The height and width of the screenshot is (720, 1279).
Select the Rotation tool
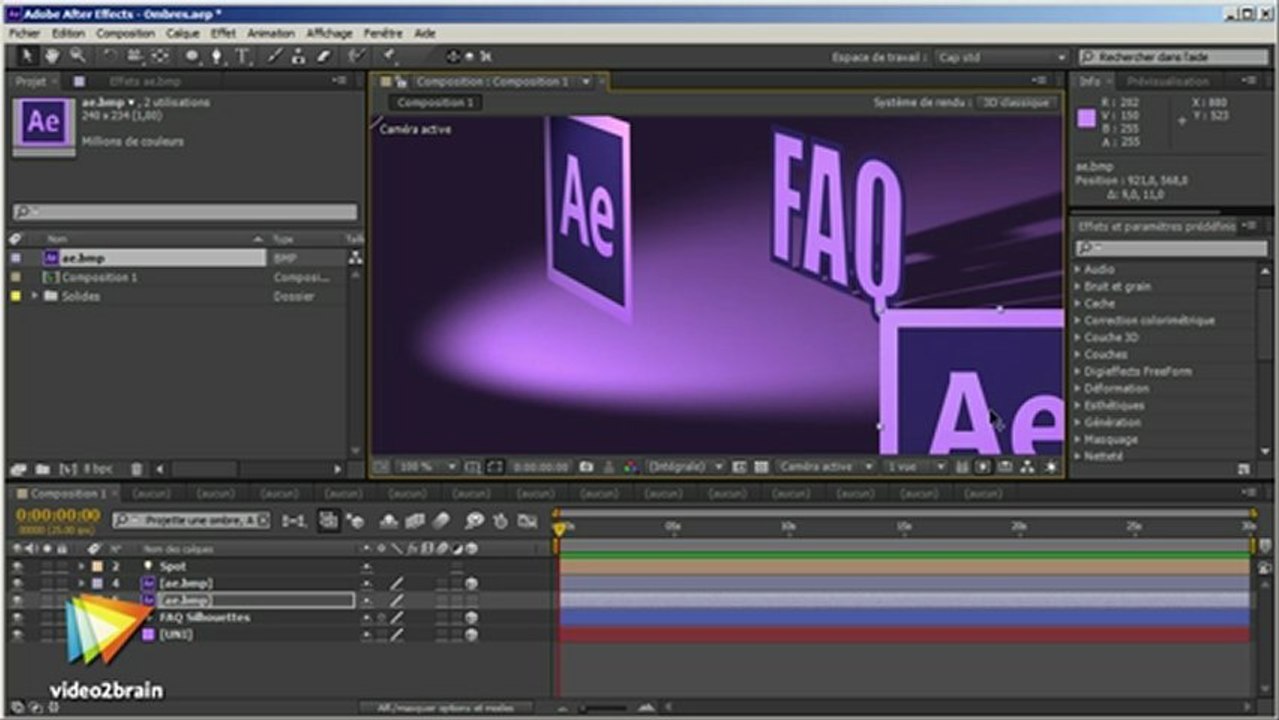110,56
